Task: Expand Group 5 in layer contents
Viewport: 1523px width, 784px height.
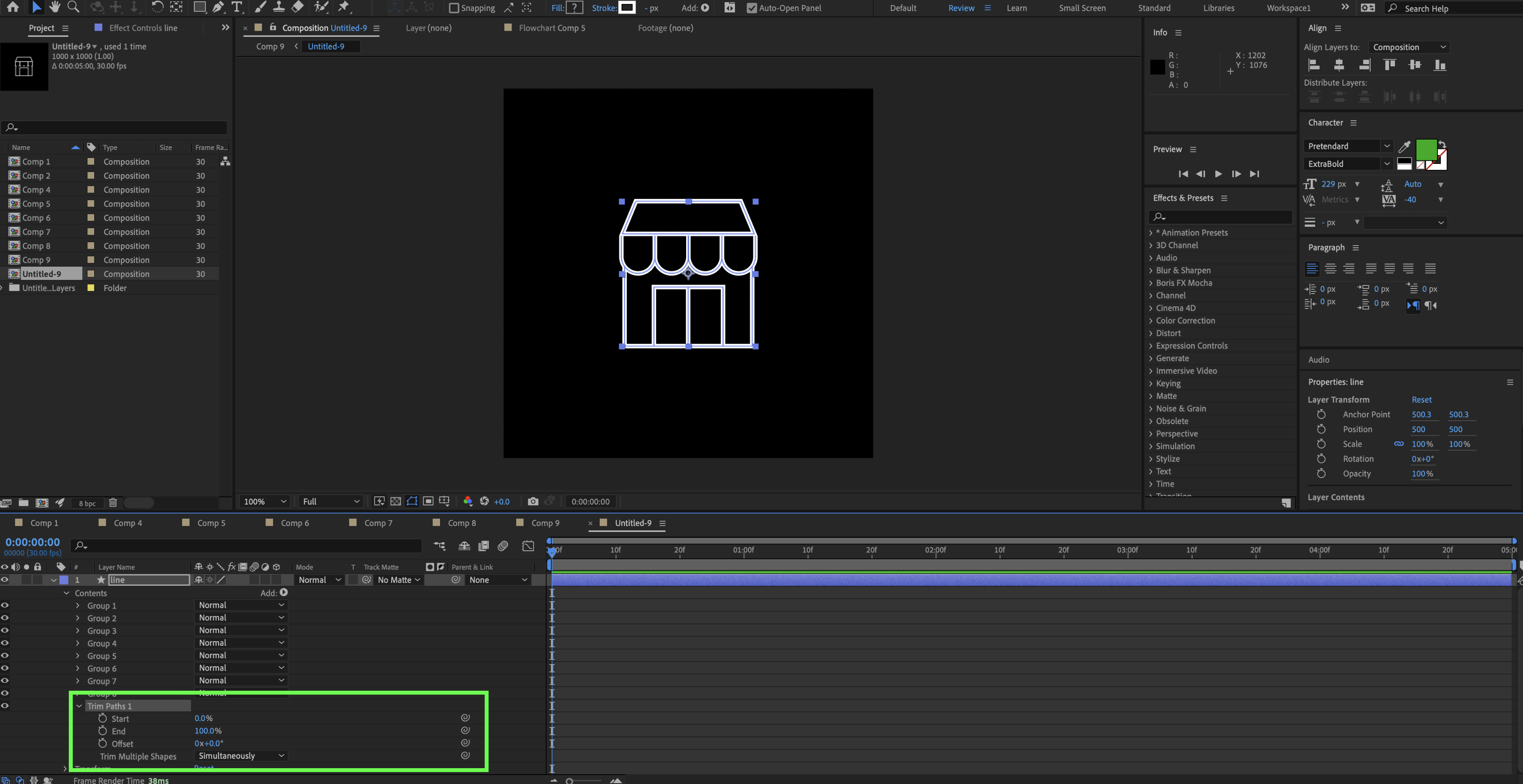Action: pyautogui.click(x=77, y=656)
